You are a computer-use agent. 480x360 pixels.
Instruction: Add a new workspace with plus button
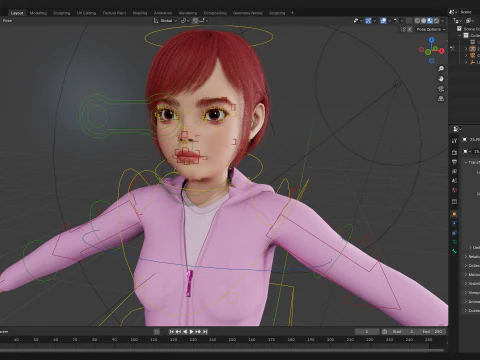292,13
